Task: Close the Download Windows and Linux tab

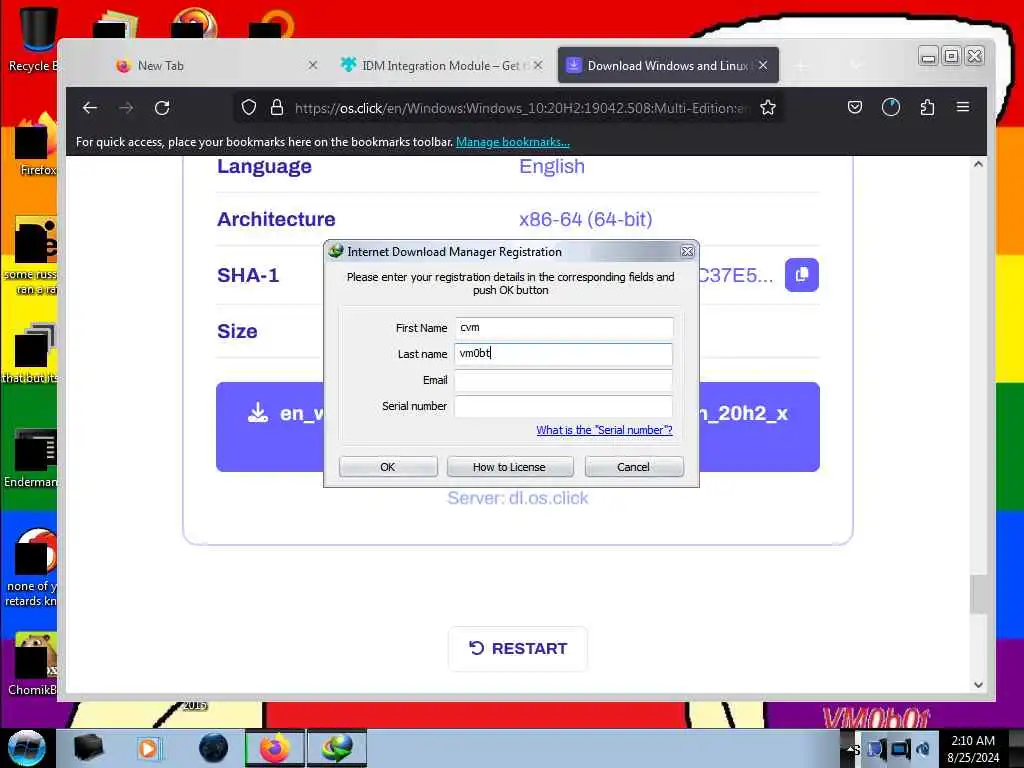Action: pos(763,65)
